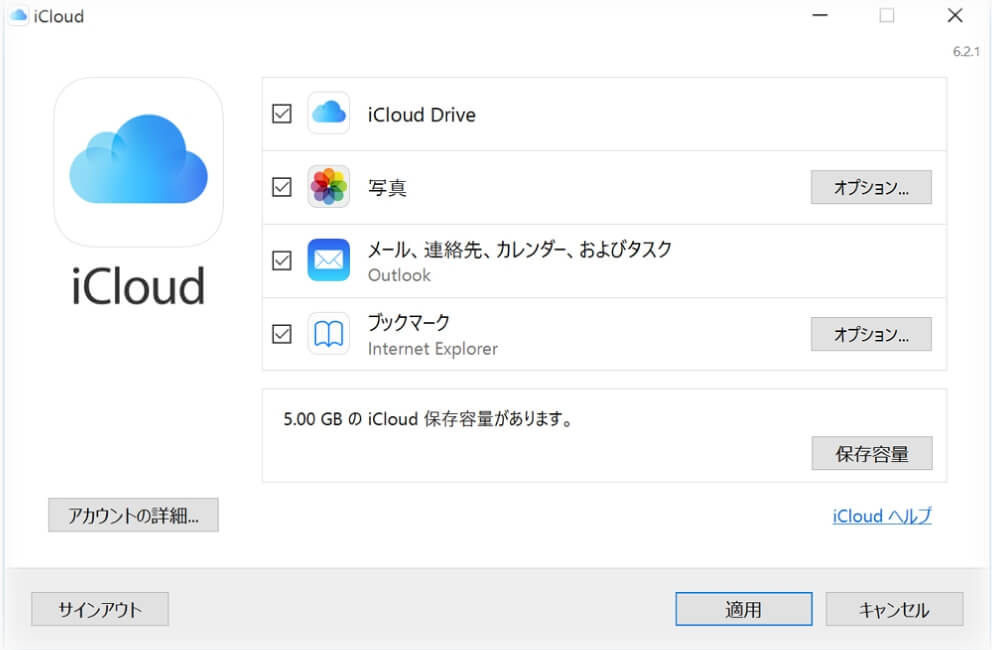Open オプション for 写真
The height and width of the screenshot is (650, 992).
click(x=871, y=187)
